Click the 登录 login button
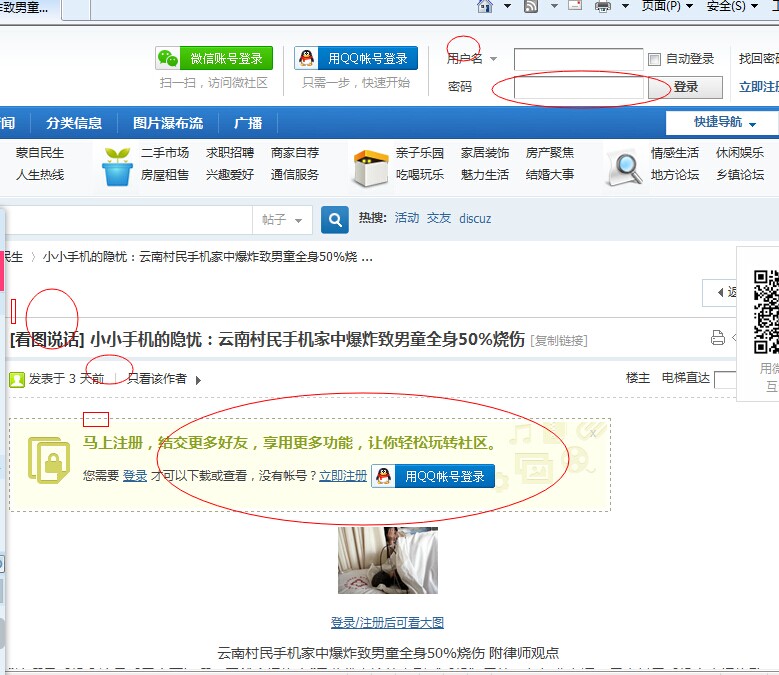The width and height of the screenshot is (779, 675). 686,87
